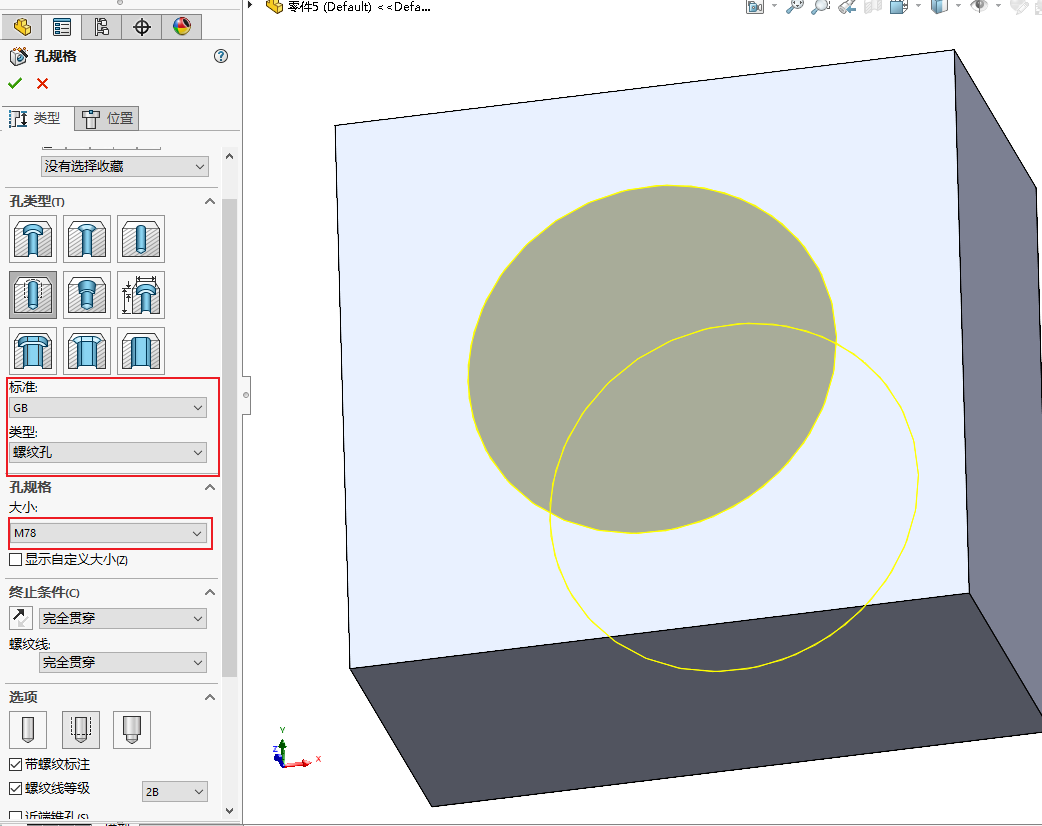
Task: Click the Zoom to Fit magnifier tool
Action: click(x=794, y=7)
